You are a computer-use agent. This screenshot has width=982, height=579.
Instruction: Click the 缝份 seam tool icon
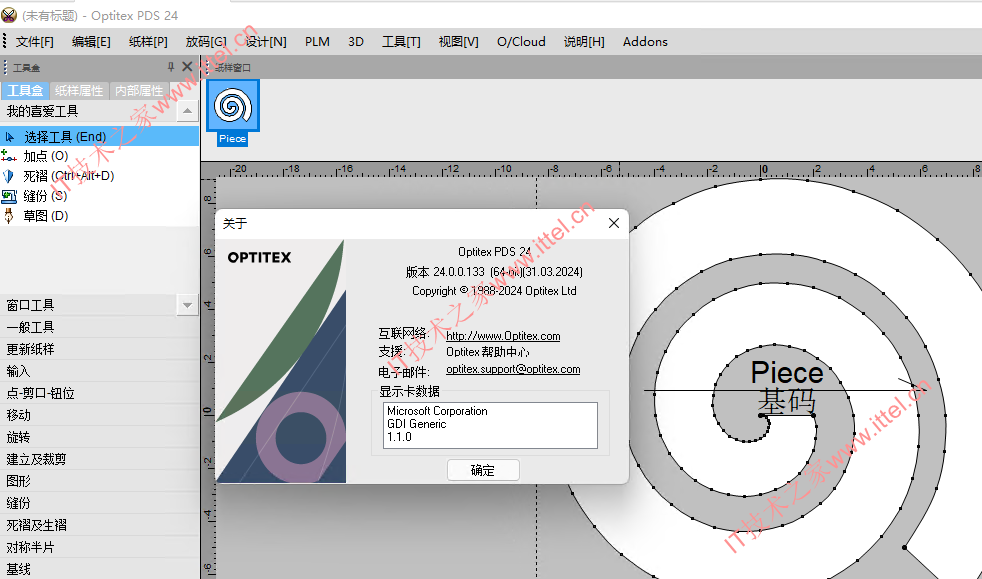pyautogui.click(x=9, y=196)
